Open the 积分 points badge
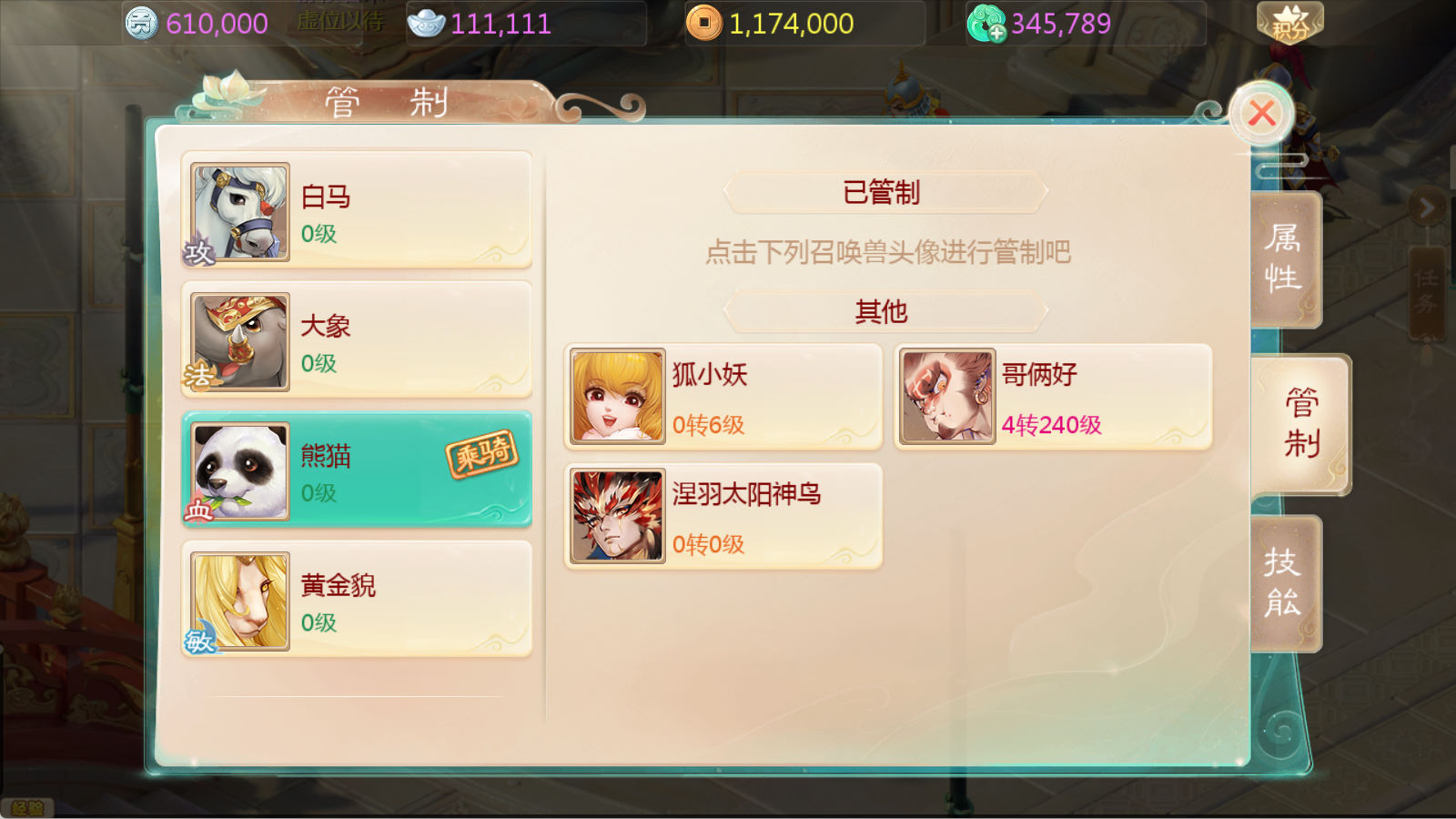 click(x=1289, y=24)
